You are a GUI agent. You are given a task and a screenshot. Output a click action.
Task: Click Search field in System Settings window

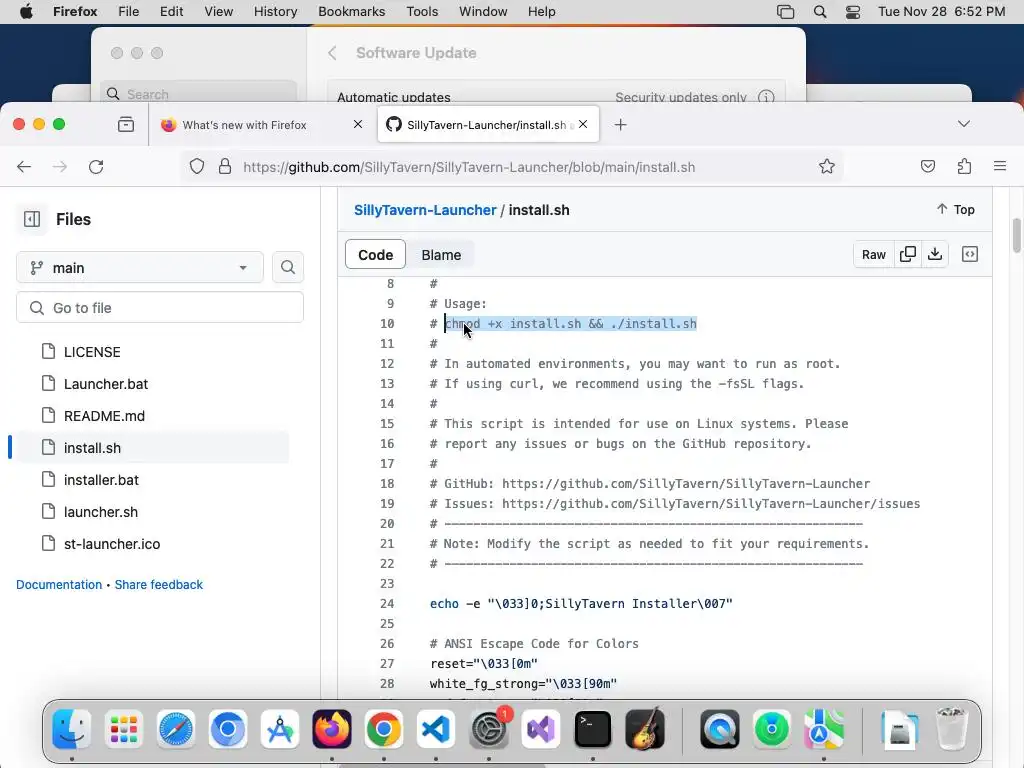click(199, 93)
